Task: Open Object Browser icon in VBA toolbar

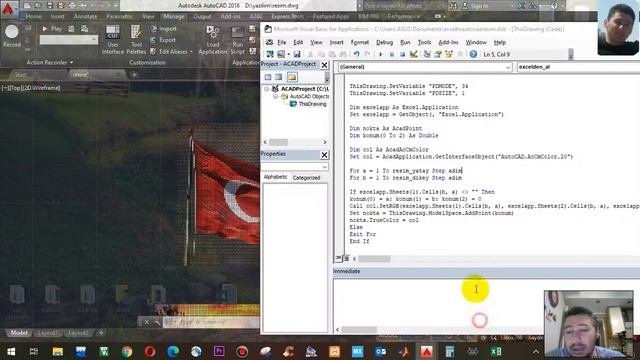Action: (449, 54)
